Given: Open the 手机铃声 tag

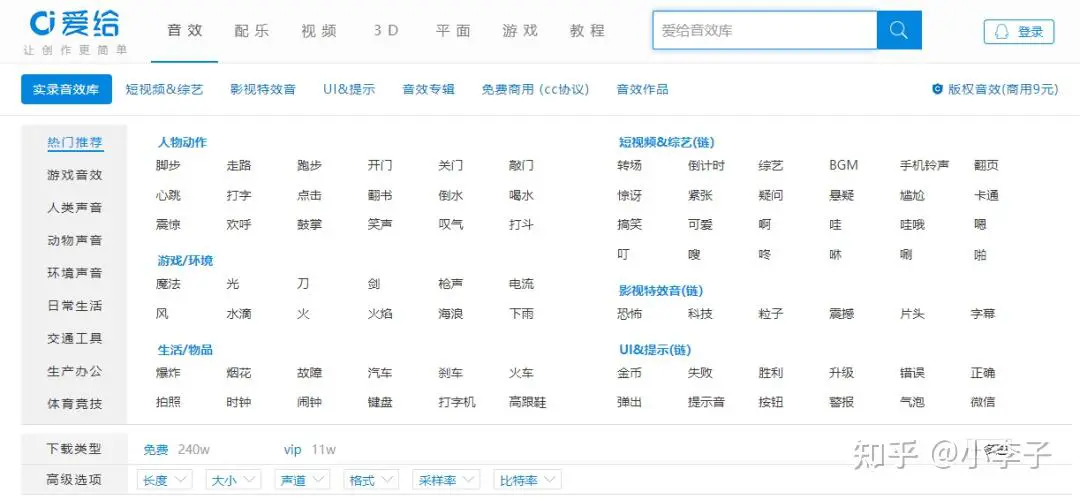Looking at the screenshot, I should click(x=924, y=166).
